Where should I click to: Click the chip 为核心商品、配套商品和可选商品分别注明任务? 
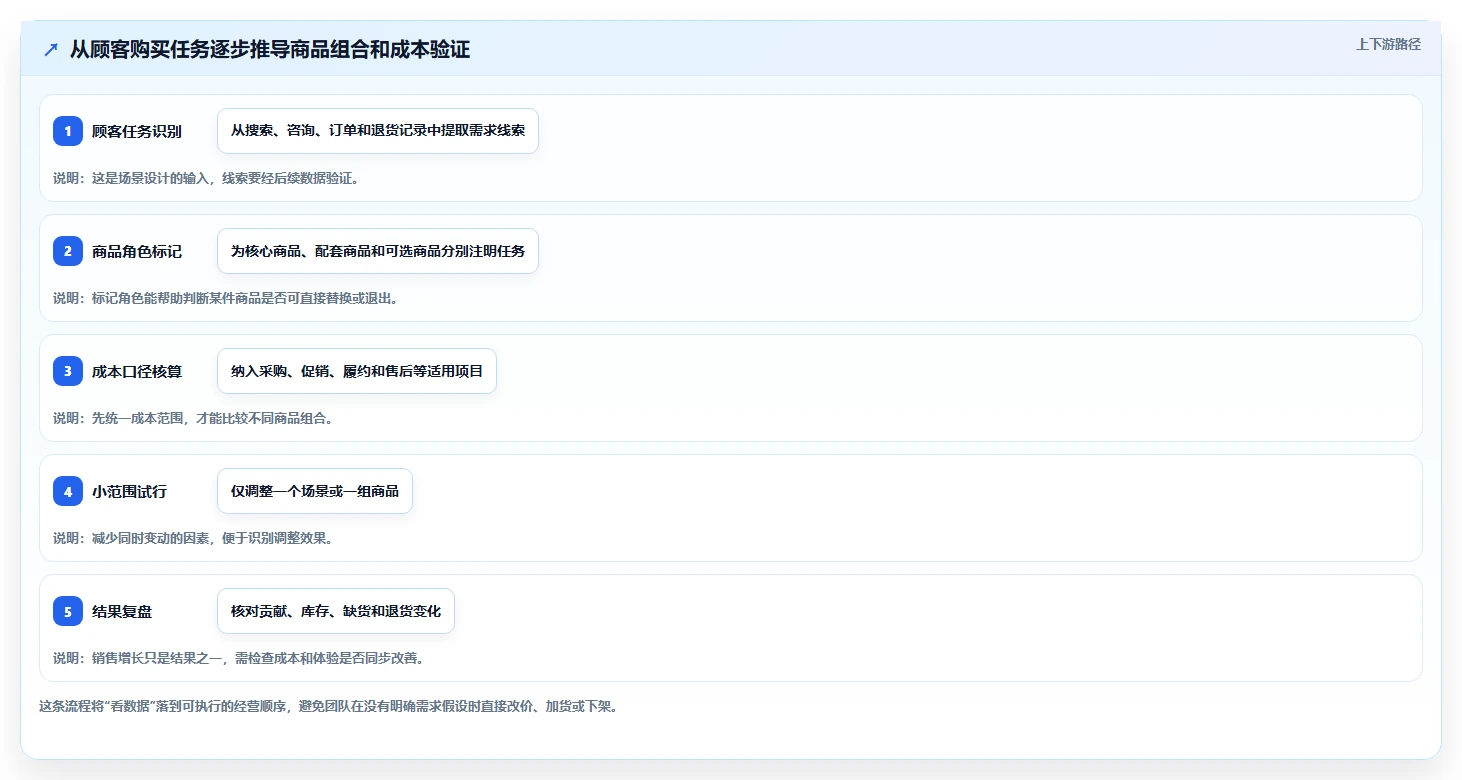pyautogui.click(x=378, y=251)
